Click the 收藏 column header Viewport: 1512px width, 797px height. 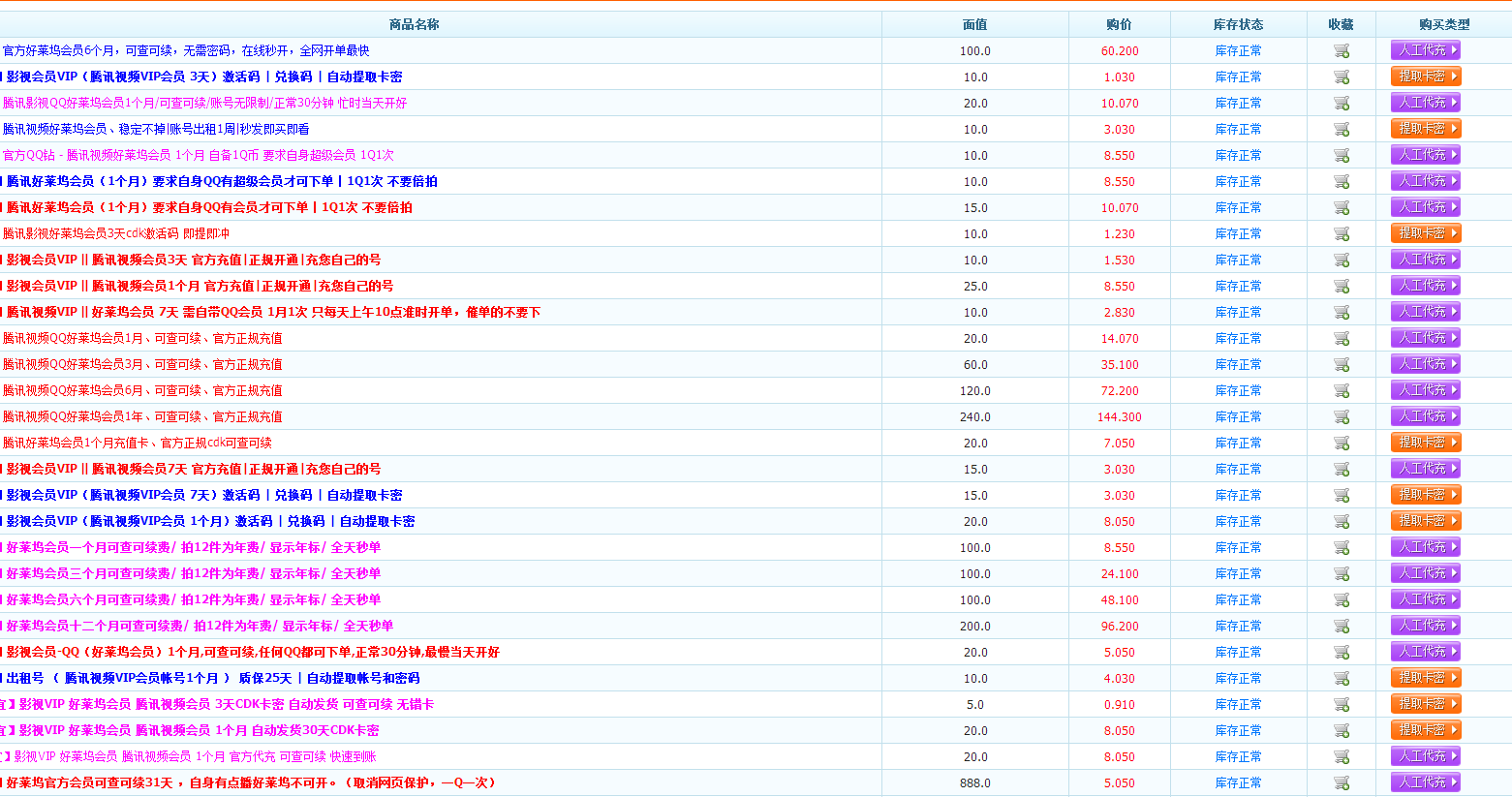tap(1342, 24)
